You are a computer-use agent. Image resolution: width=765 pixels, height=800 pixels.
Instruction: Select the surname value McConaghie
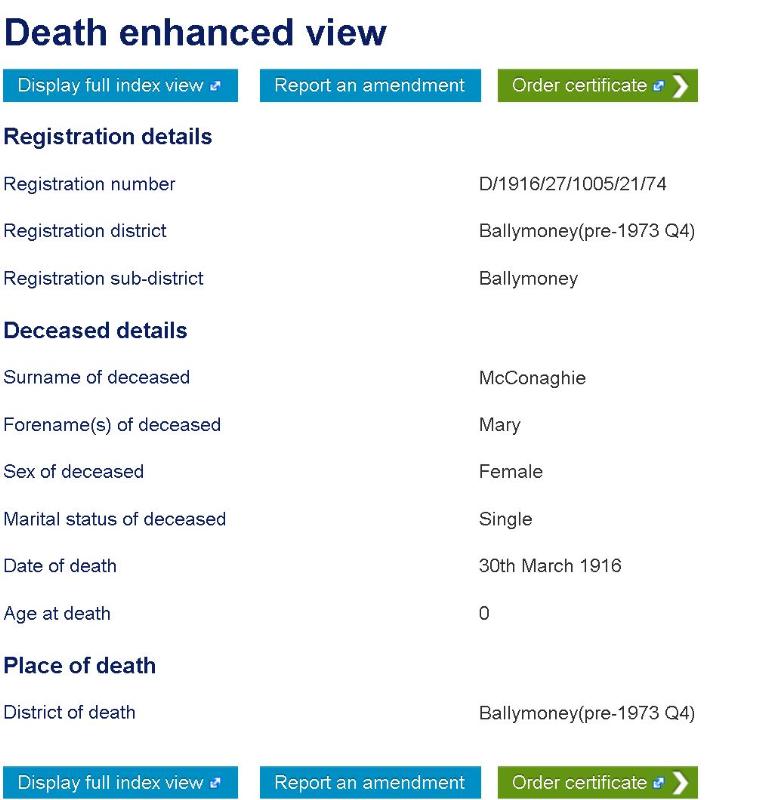coord(532,378)
